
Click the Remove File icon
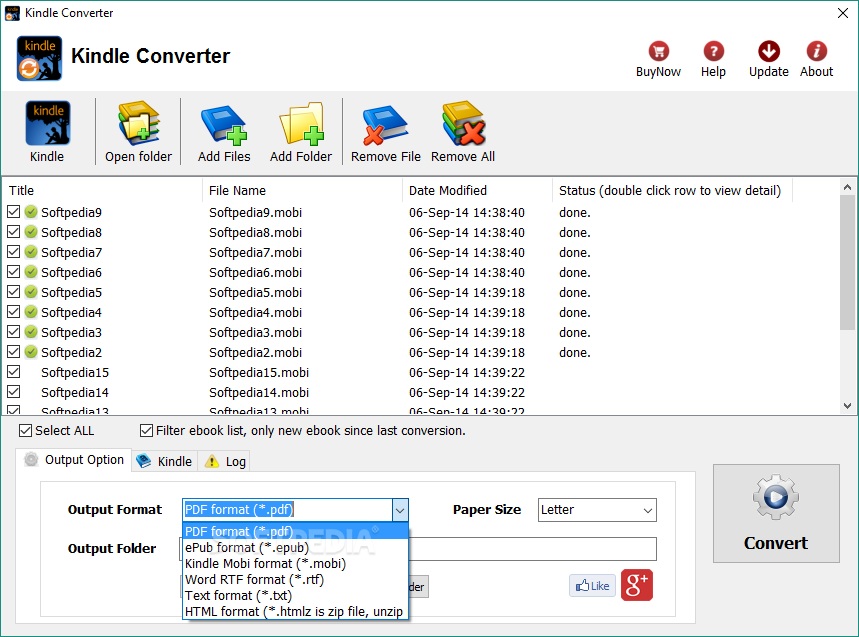pos(385,125)
